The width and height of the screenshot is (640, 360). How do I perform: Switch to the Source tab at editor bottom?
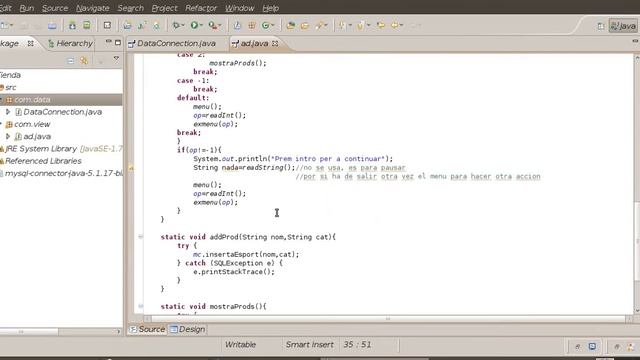(148, 329)
